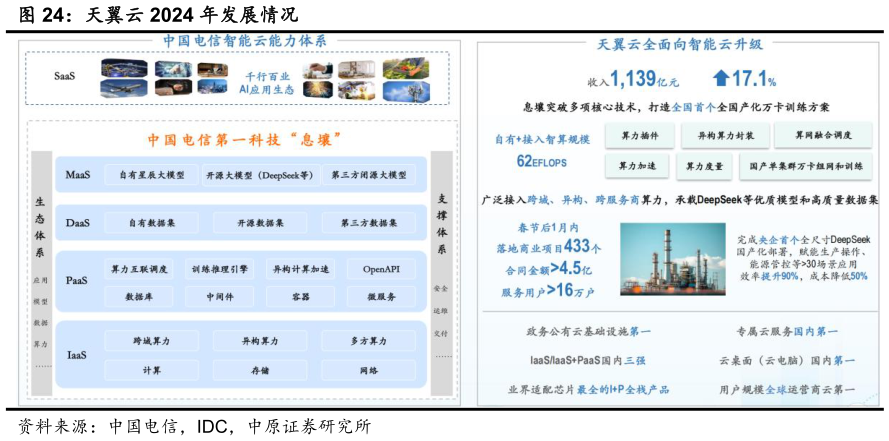Click the 存储 box
Viewport: 889px width, 441px height.
(x=260, y=370)
